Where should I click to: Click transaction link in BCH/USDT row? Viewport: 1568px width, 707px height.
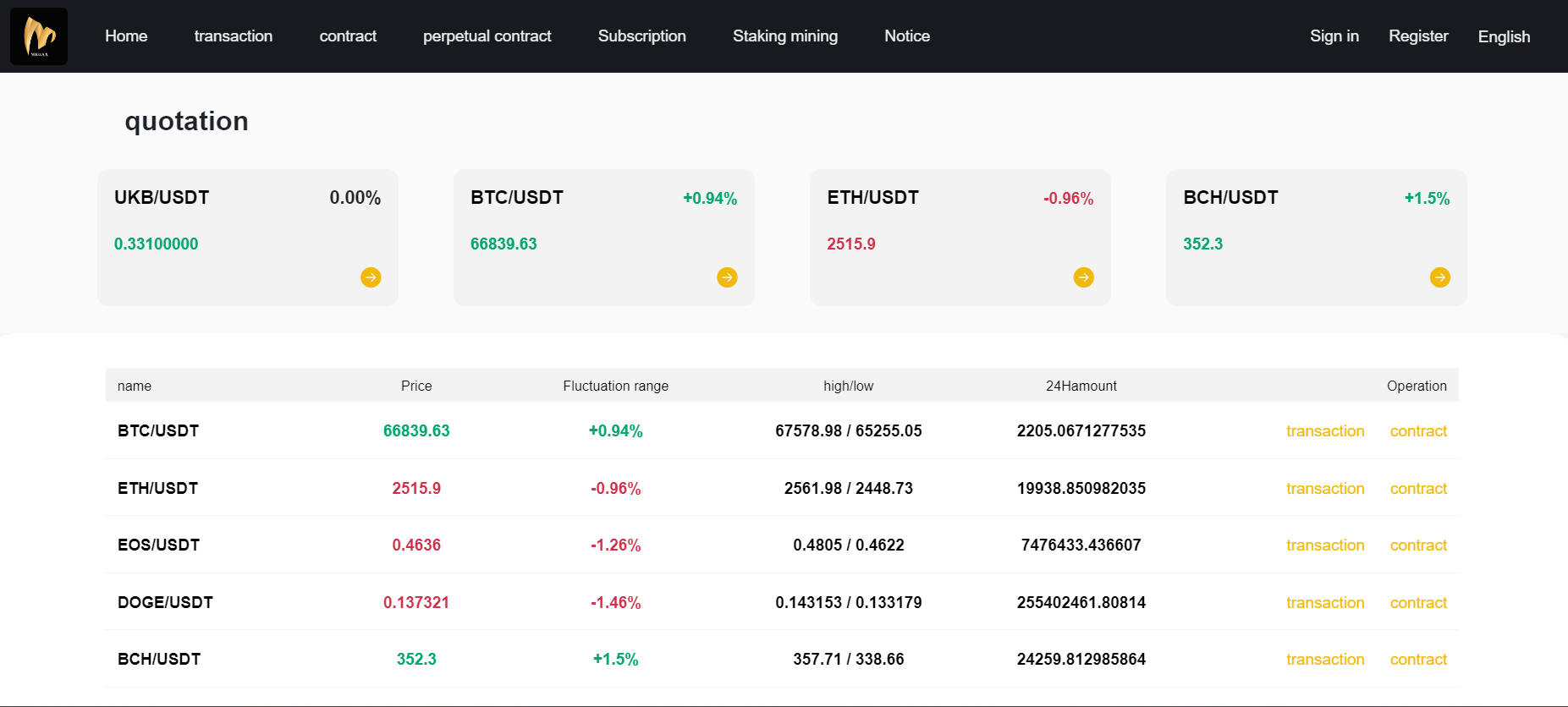pos(1325,660)
